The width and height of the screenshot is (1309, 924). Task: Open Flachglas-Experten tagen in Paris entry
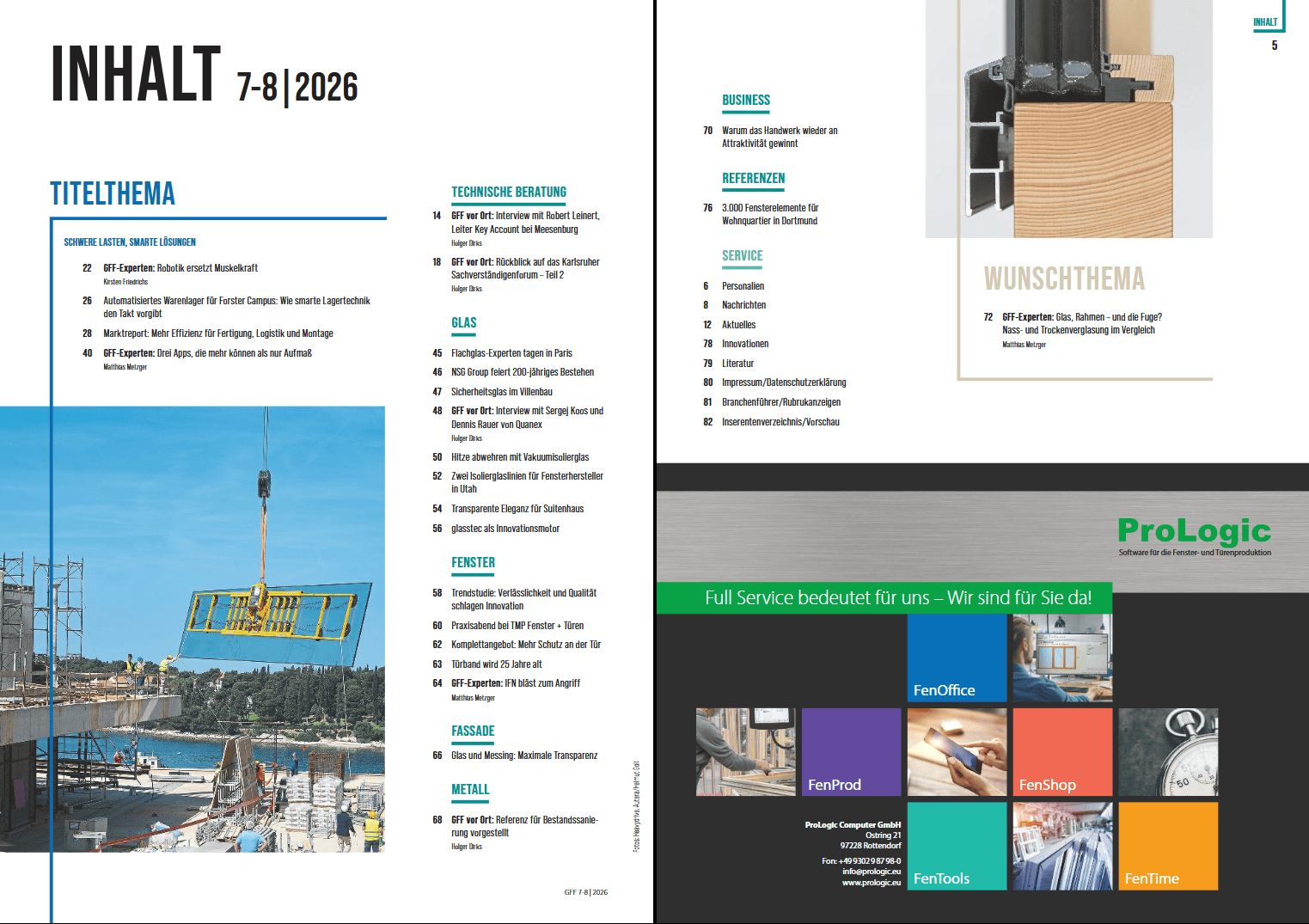pos(511,353)
